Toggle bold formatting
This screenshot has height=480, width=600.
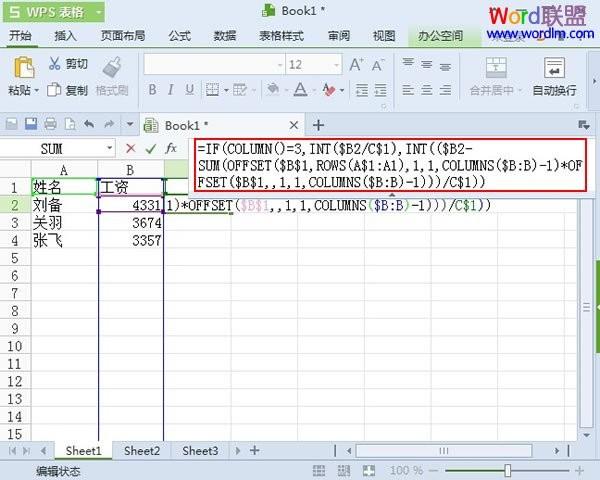click(153, 91)
